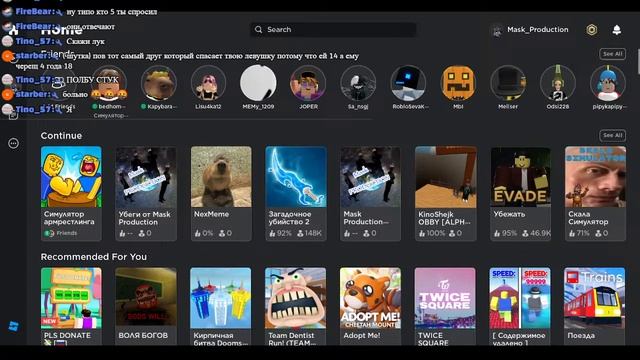Viewport: 640px width, 360px height.
Task: Open friend MEMy_1209's avatar
Action: tap(258, 83)
